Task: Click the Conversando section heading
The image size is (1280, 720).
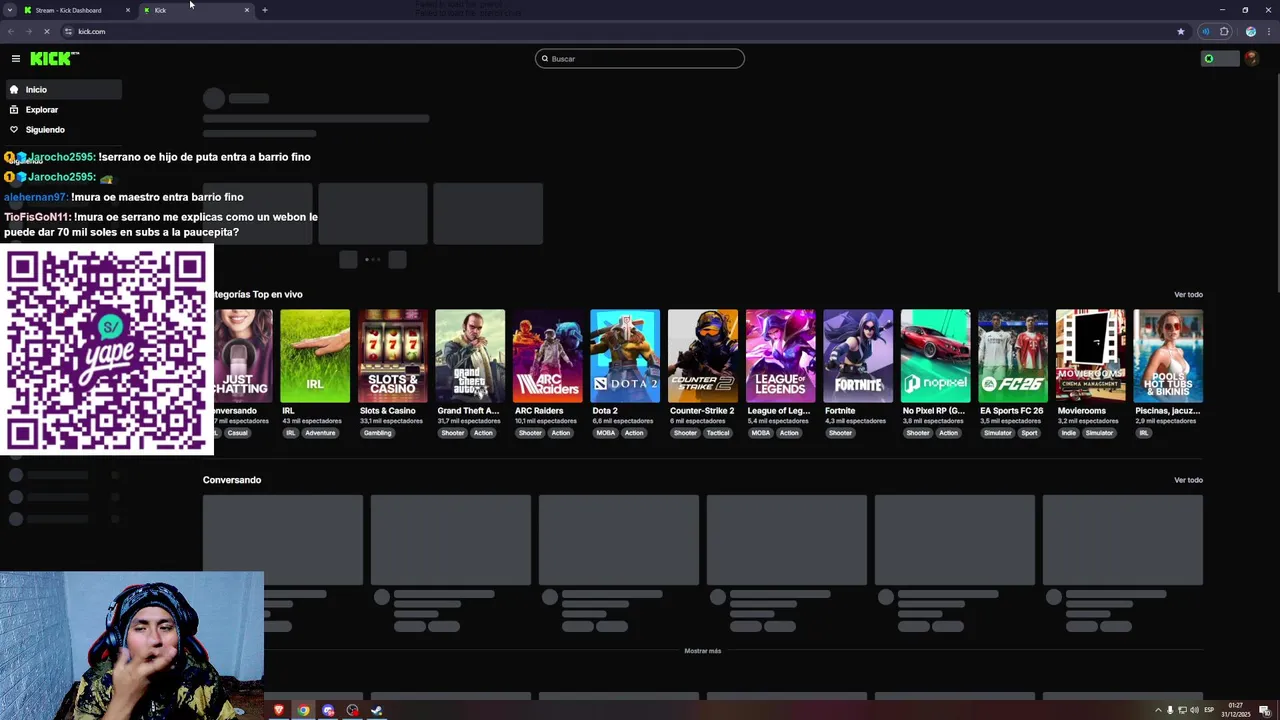Action: [232, 480]
